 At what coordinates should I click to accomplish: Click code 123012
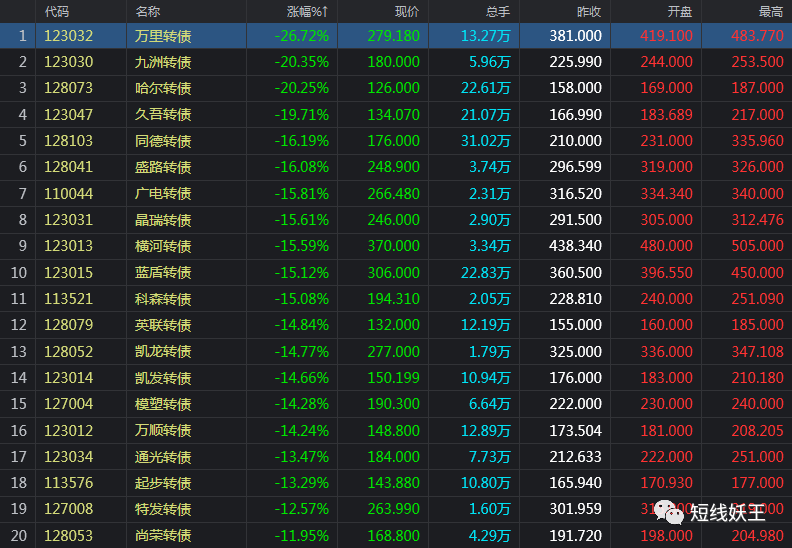pos(69,430)
